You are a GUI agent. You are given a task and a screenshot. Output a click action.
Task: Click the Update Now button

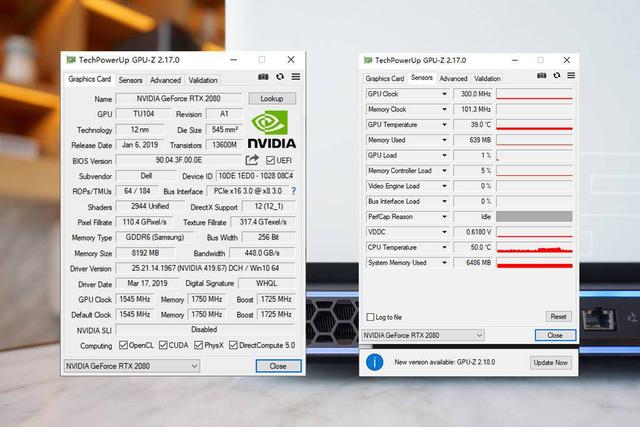pyautogui.click(x=550, y=362)
